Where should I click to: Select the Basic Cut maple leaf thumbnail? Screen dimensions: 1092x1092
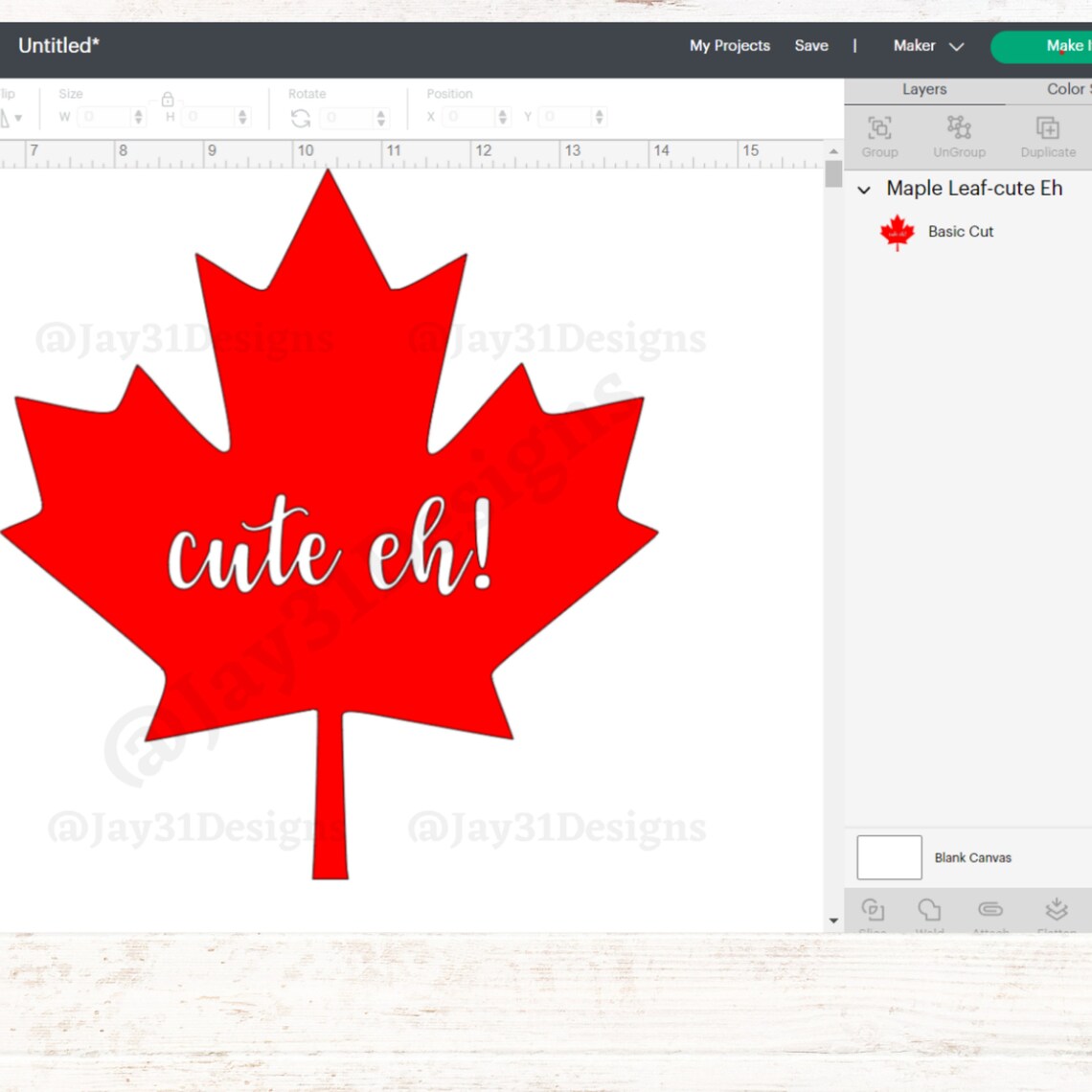pyautogui.click(x=897, y=231)
